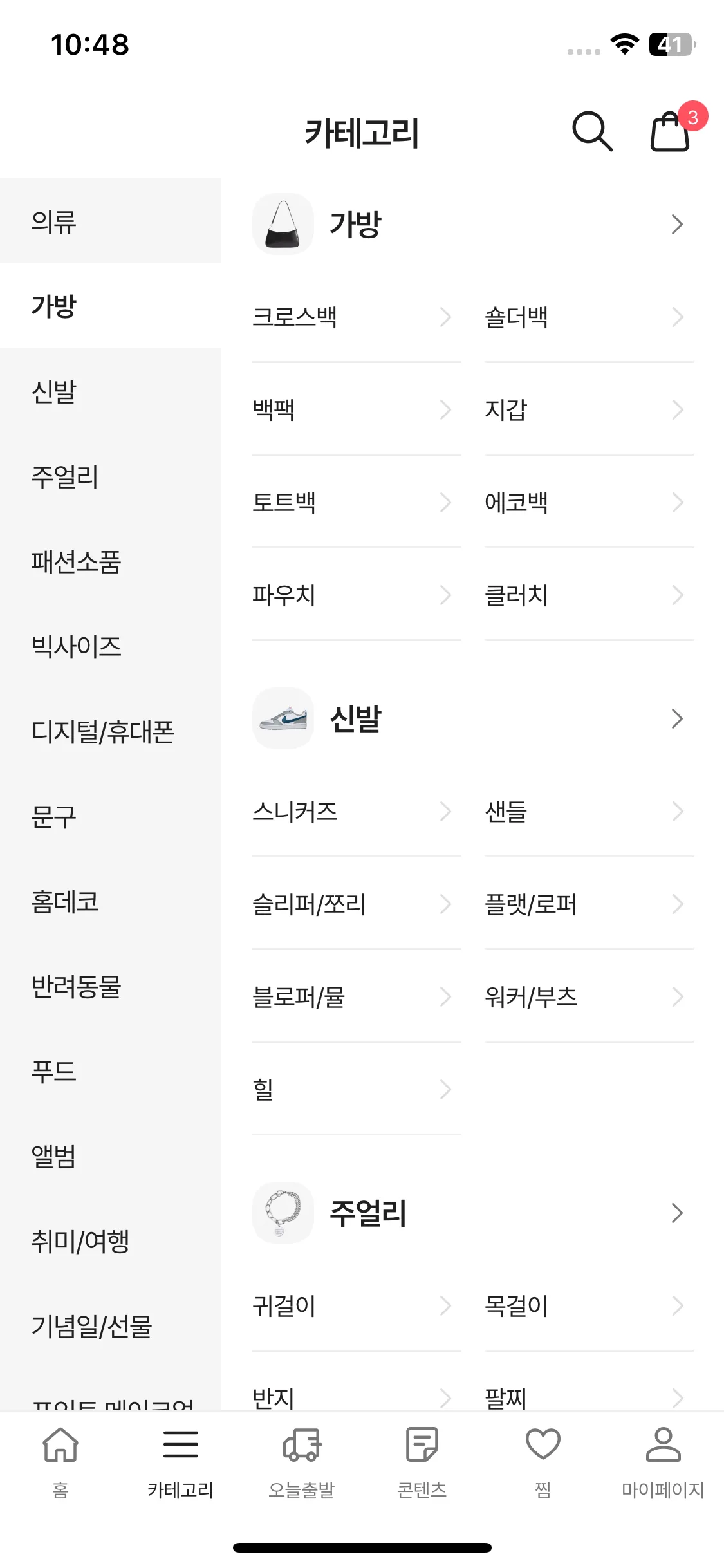Tap the 홈 house icon

pos(60,1444)
